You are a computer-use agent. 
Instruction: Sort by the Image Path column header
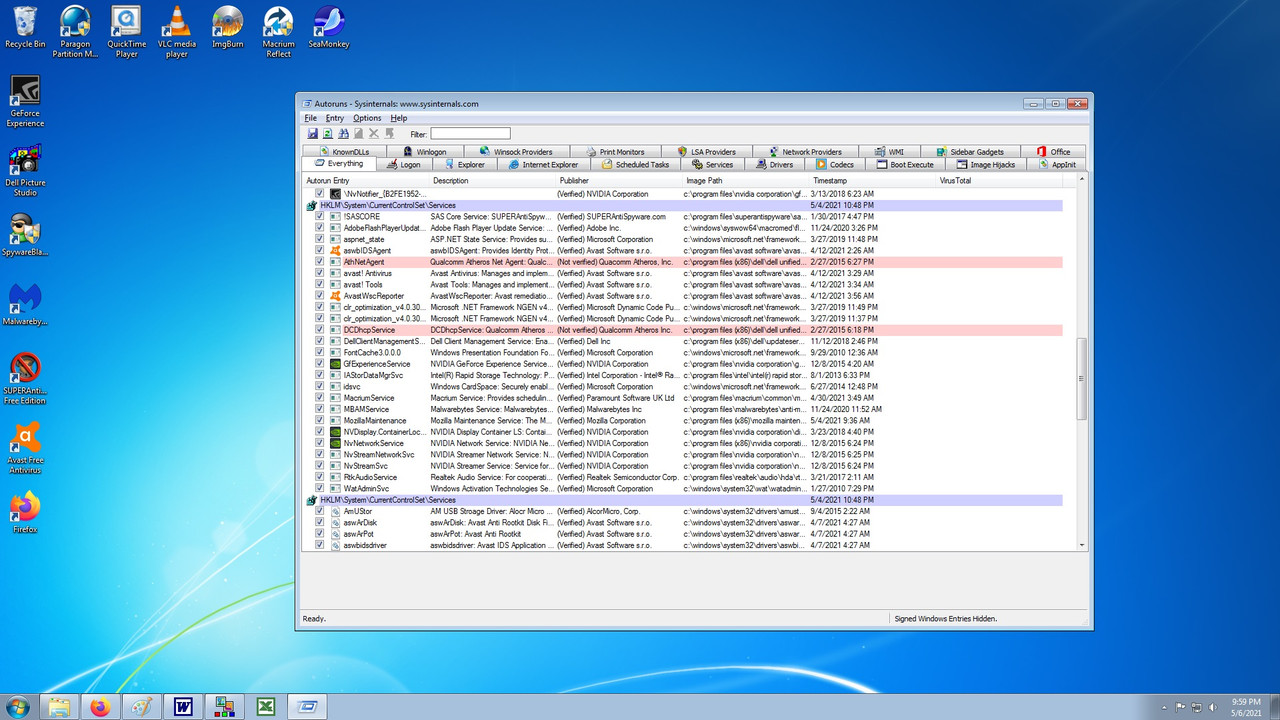pyautogui.click(x=746, y=180)
